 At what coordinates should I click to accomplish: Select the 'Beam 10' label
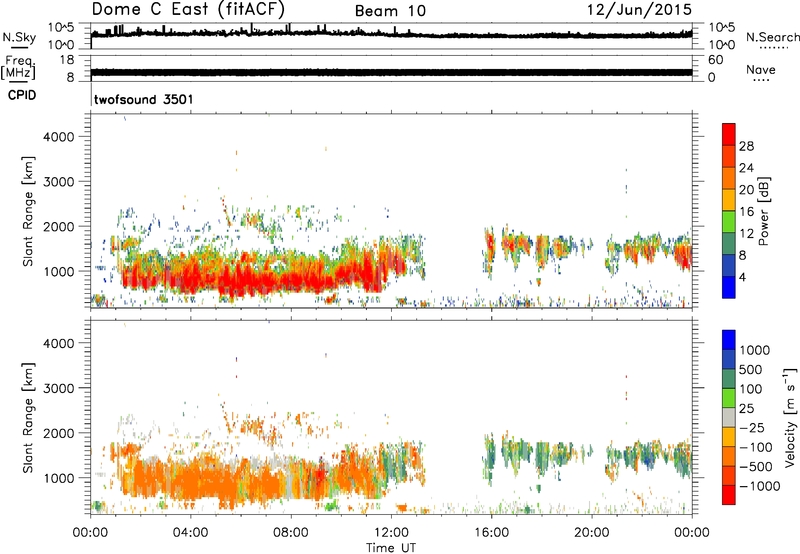(x=390, y=11)
